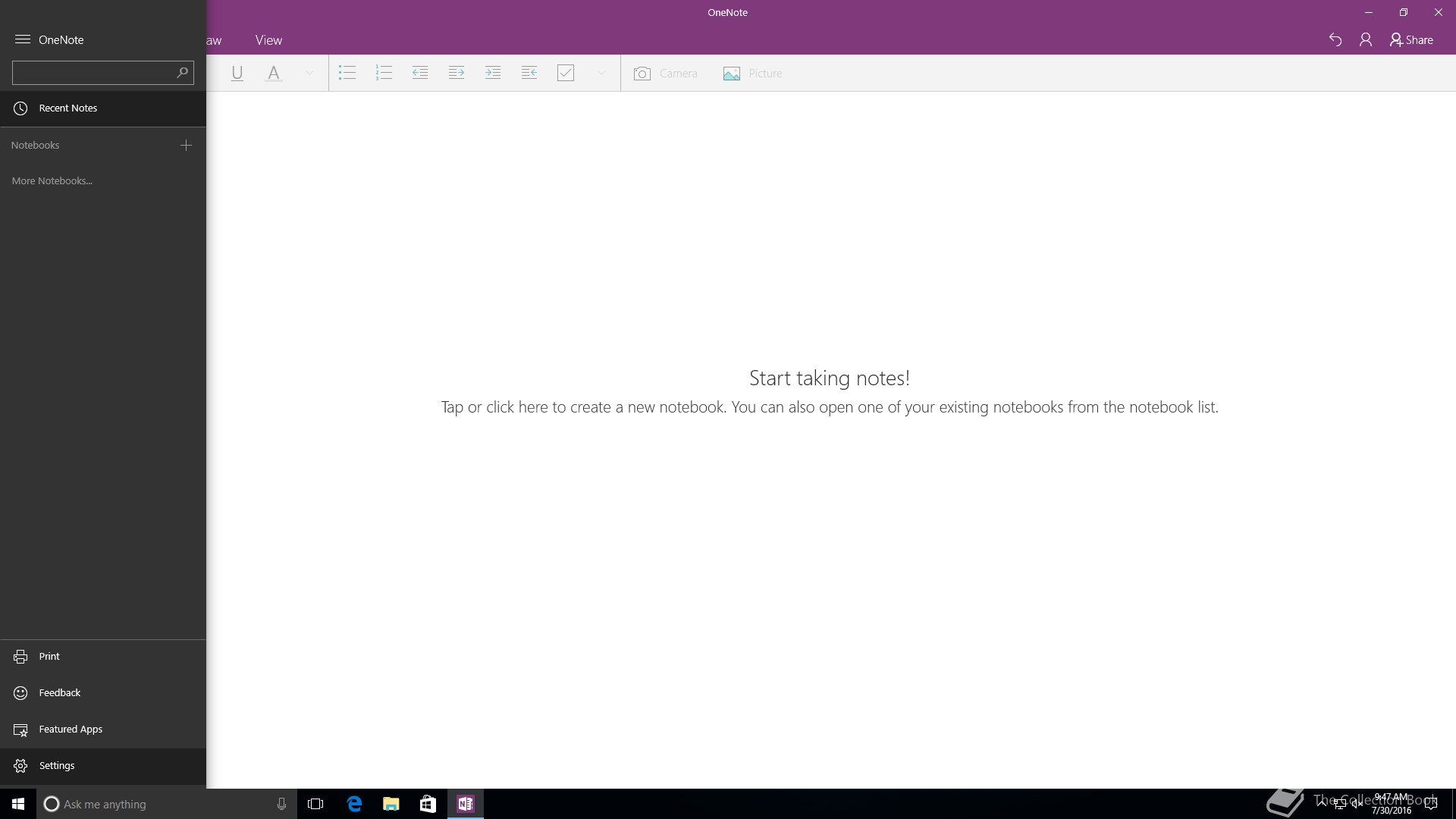This screenshot has width=1456, height=819.
Task: Focus the notes search field
Action: 103,73
